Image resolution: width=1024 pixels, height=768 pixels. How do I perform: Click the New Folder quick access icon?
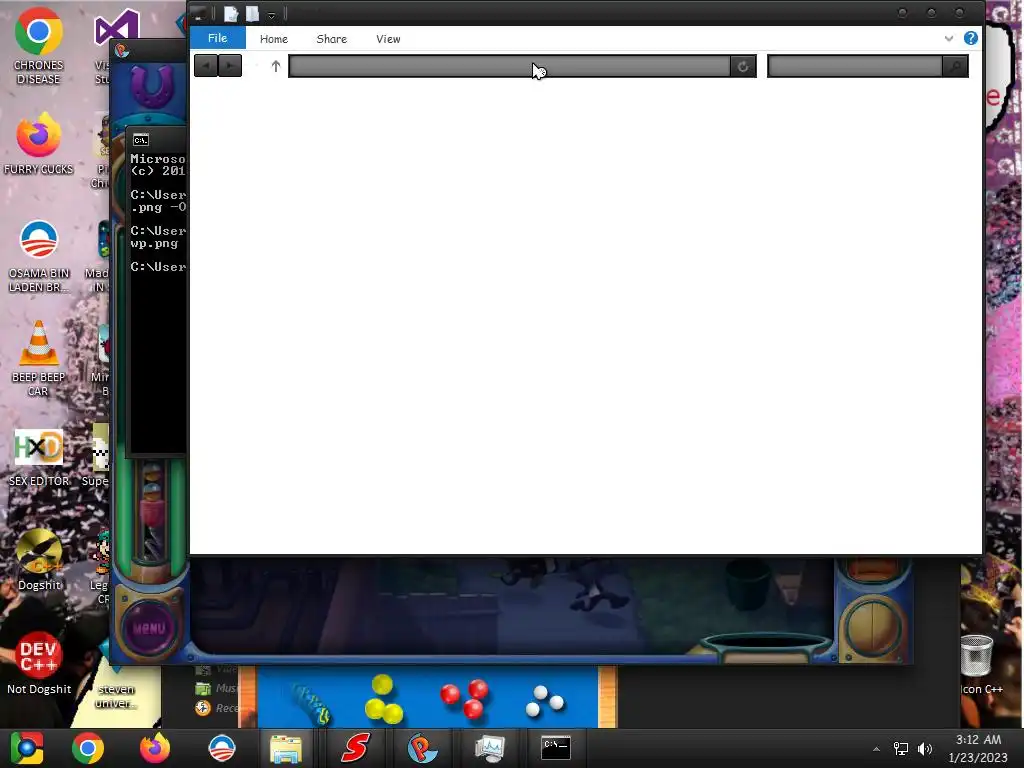pyautogui.click(x=253, y=14)
